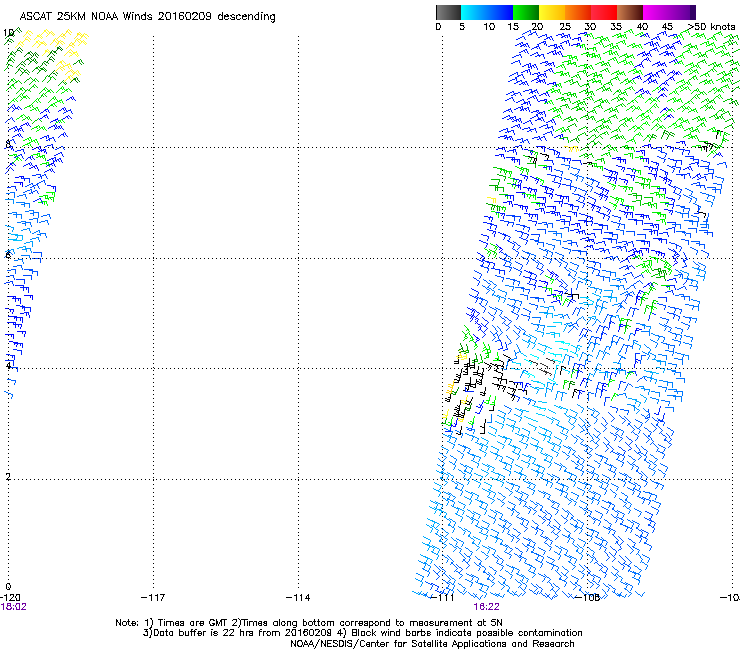Screen dimensions: 740x650
Task: Click the '40' color bar scale label
Action: click(642, 26)
